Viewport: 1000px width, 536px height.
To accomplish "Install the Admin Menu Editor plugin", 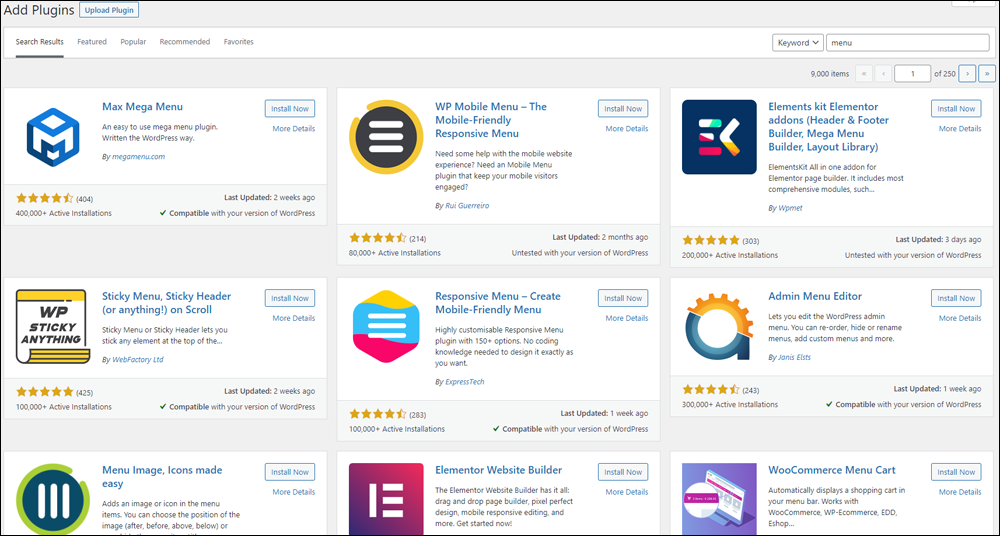I will click(x=956, y=298).
